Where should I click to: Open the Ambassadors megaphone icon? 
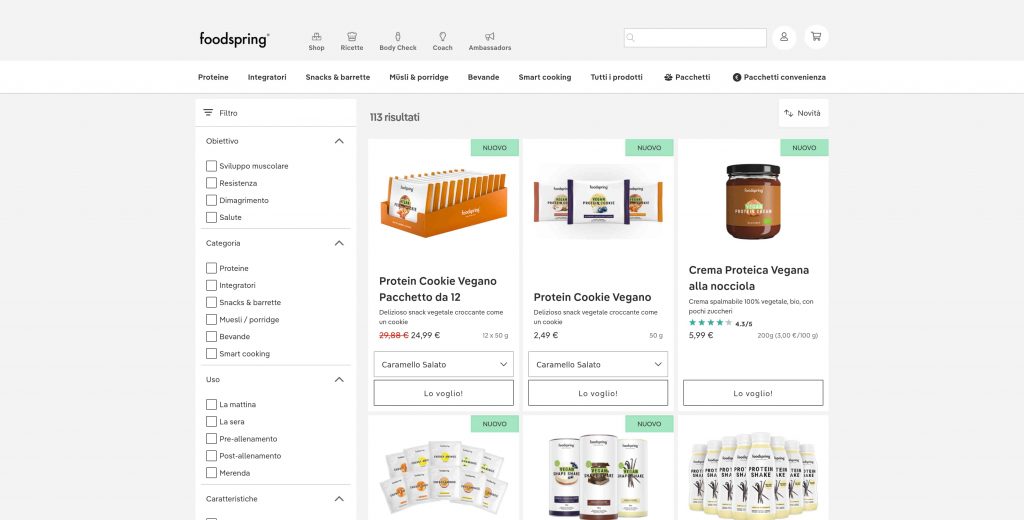490,37
